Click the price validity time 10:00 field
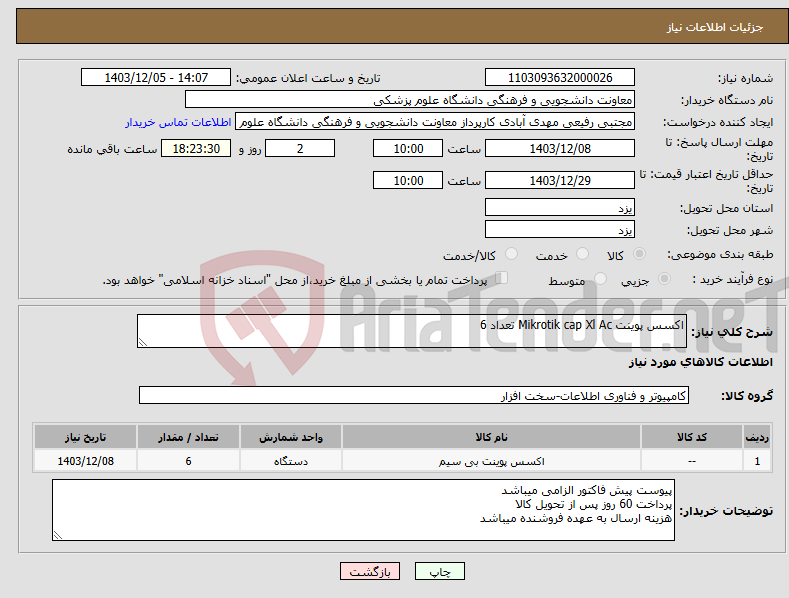Screen dimensions: 789x598 [x=408, y=180]
